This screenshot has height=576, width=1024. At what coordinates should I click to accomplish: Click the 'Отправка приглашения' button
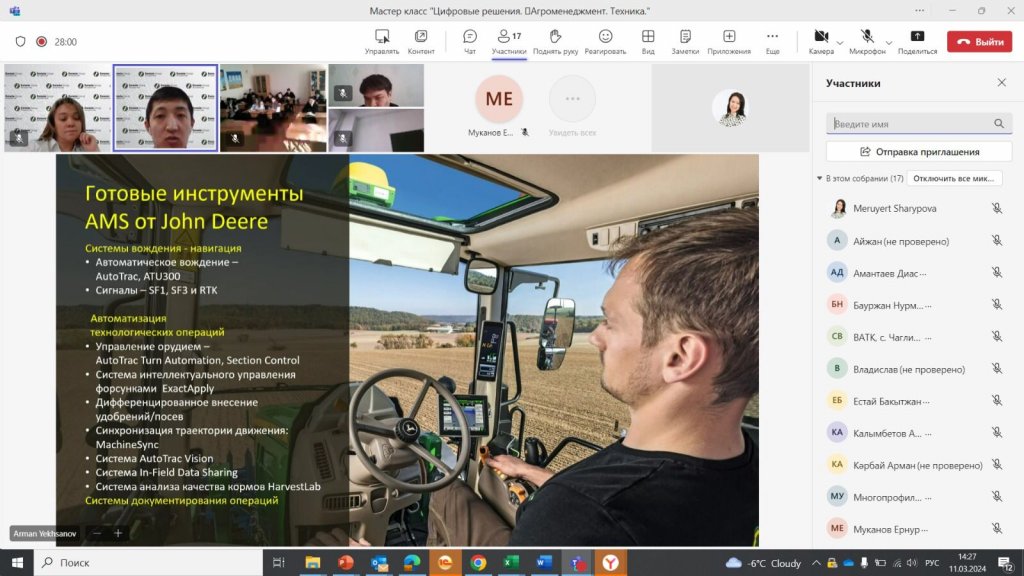(919, 152)
